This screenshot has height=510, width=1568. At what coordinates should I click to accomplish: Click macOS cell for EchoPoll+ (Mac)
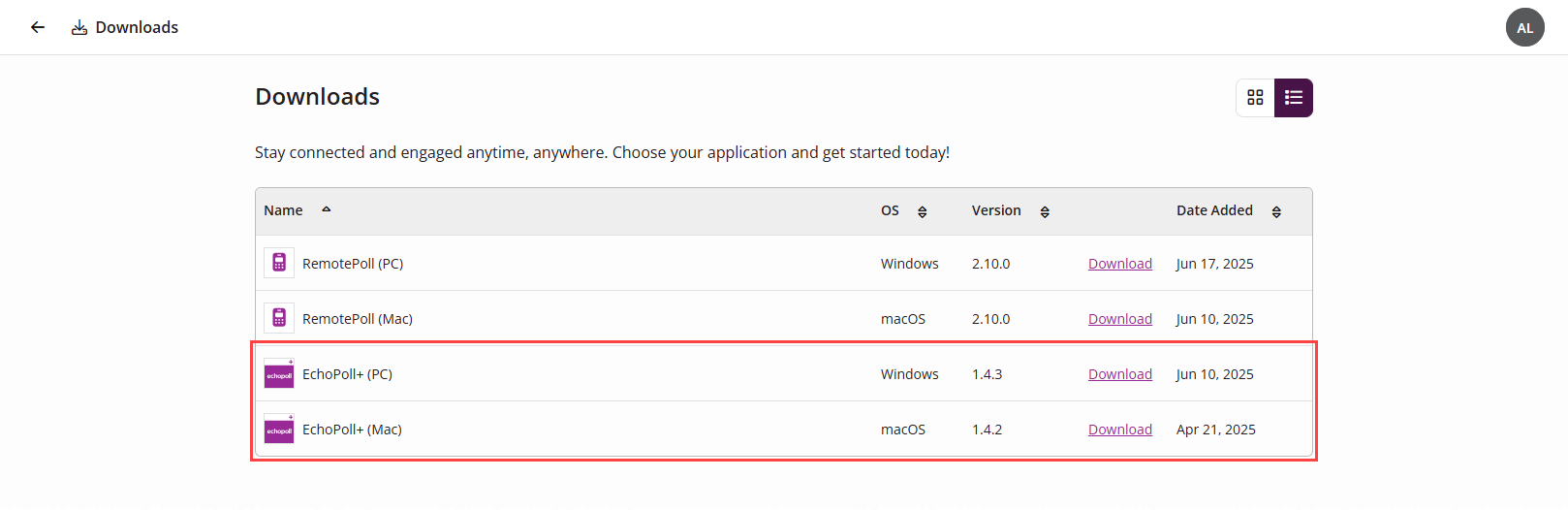click(x=902, y=430)
